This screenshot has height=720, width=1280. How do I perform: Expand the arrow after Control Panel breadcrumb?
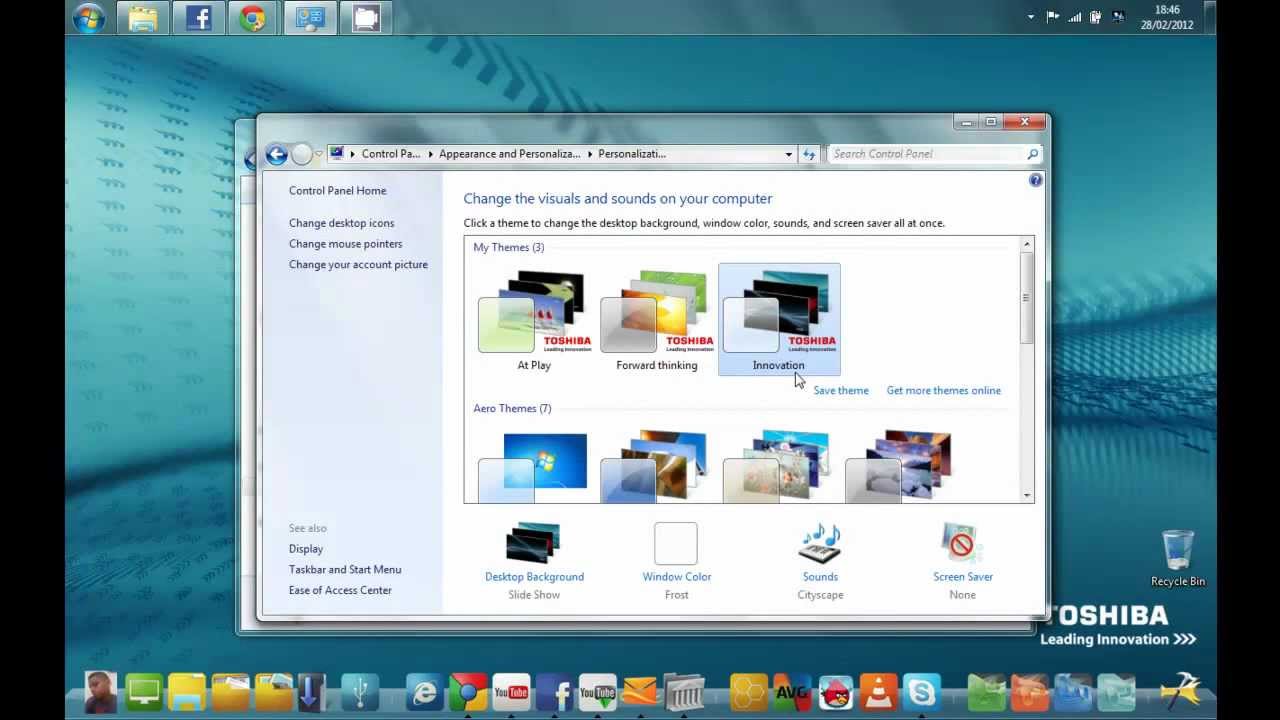431,154
